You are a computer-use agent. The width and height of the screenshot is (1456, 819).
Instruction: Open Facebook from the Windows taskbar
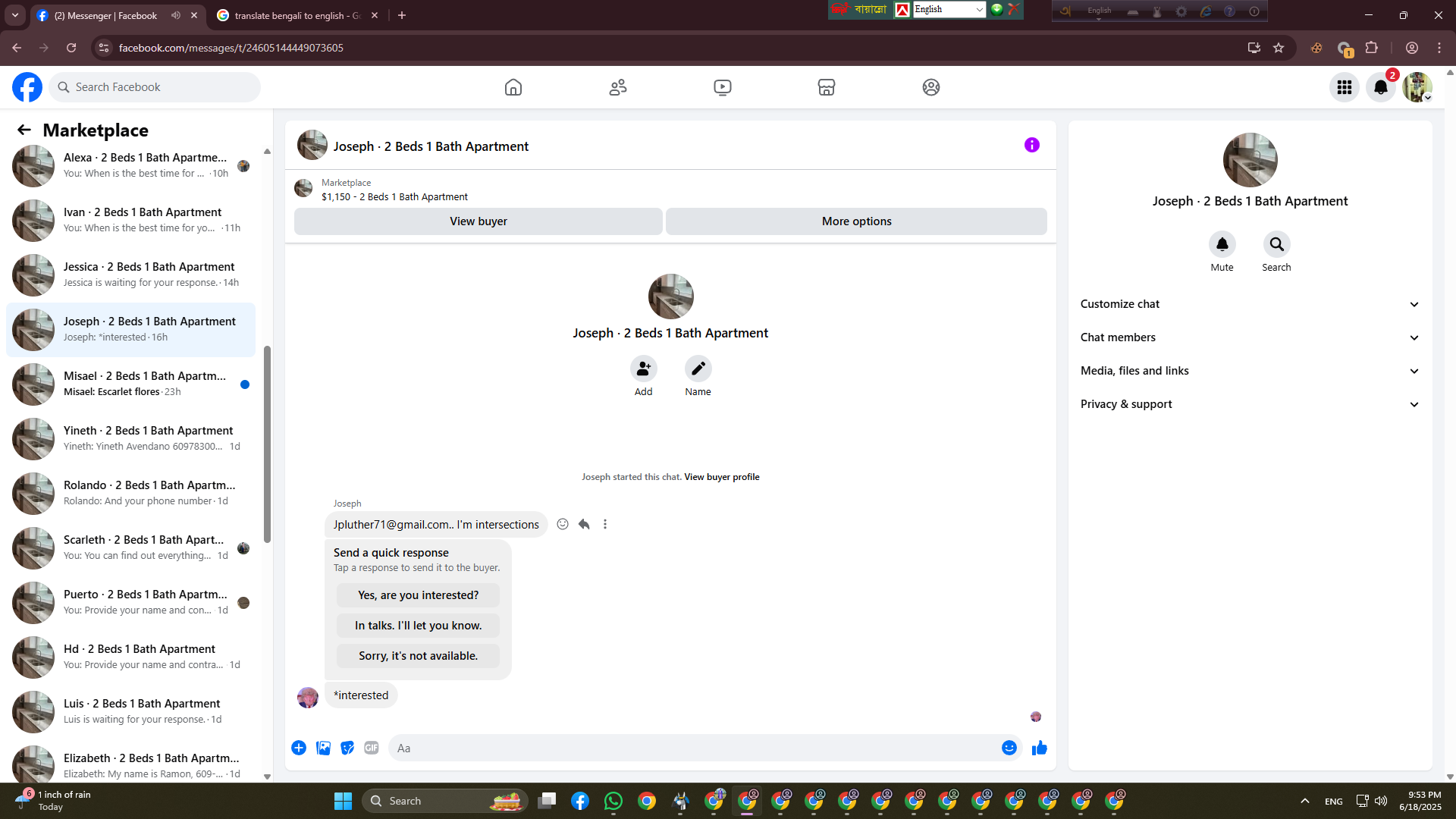tap(580, 801)
